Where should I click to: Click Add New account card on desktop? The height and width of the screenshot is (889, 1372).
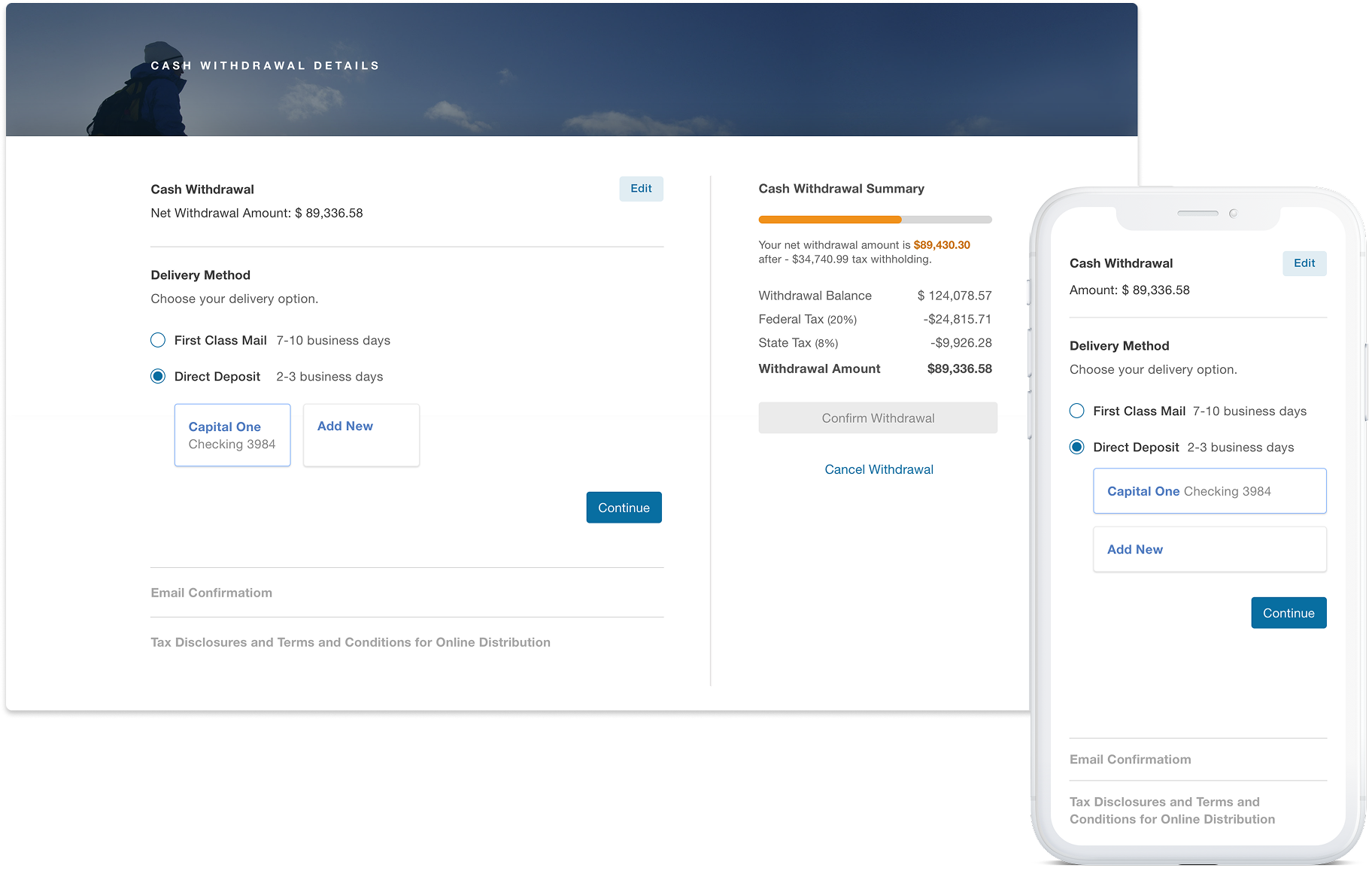click(x=361, y=435)
